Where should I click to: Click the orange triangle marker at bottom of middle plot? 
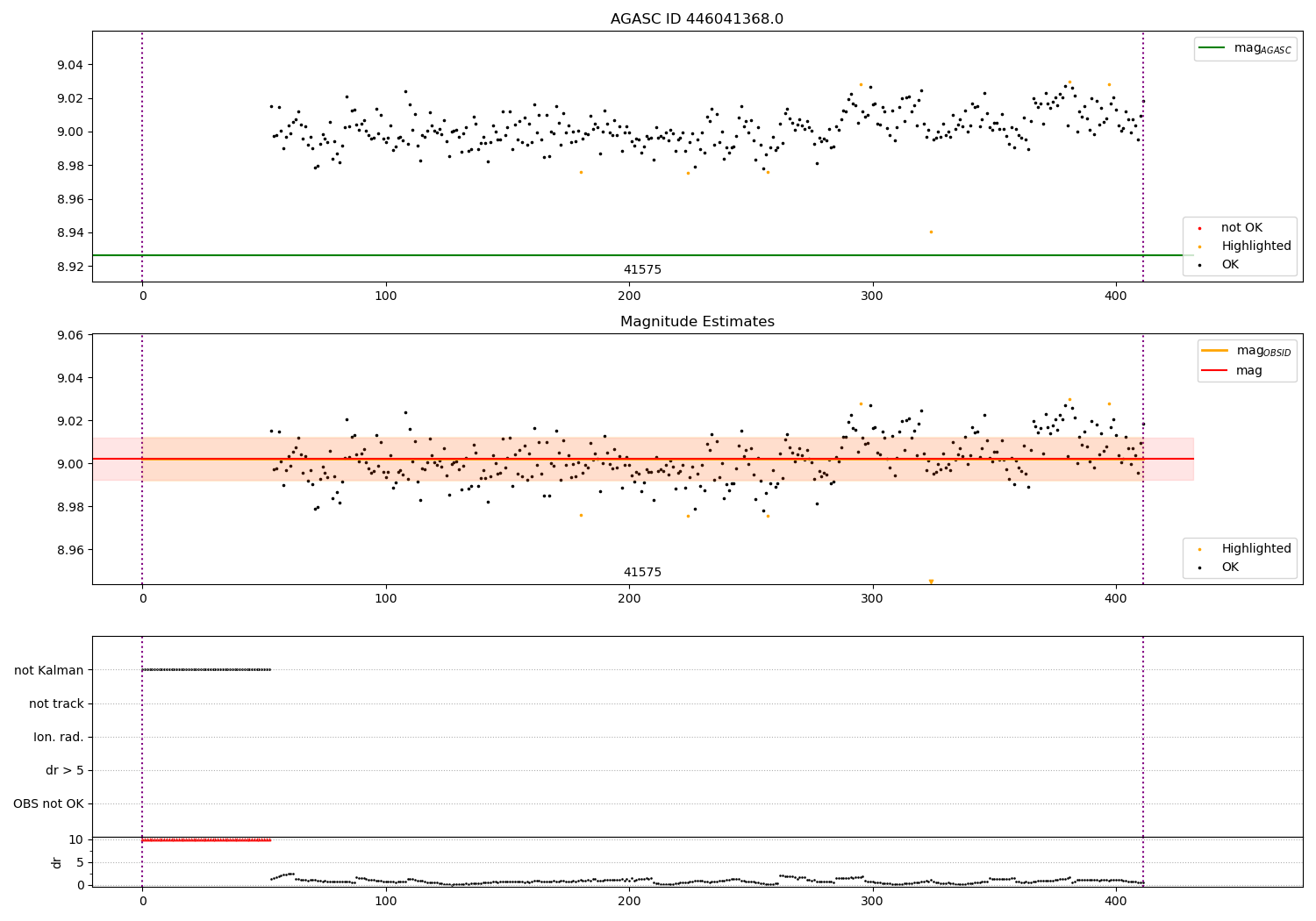coord(931,582)
